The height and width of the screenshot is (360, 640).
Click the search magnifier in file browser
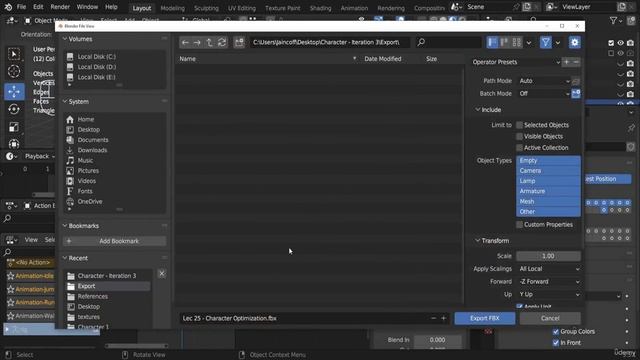pyautogui.click(x=421, y=42)
